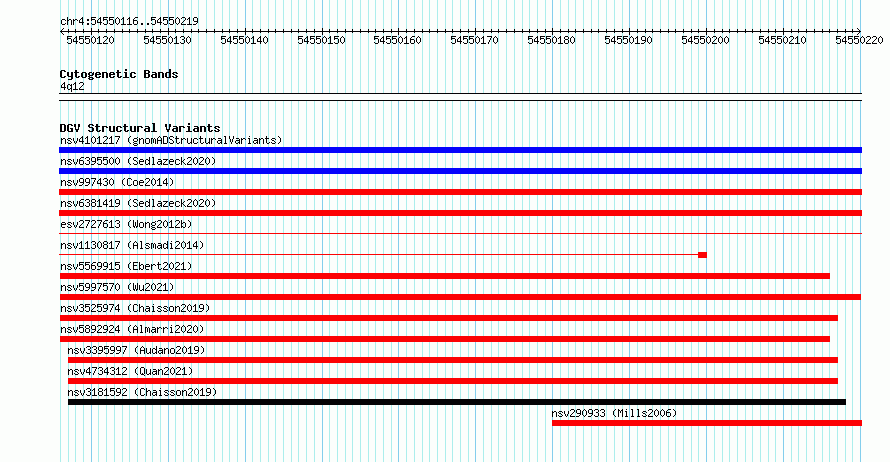
Task: Click the nsv4101217 gnomADStructuralVariants label
Action: (x=171, y=140)
